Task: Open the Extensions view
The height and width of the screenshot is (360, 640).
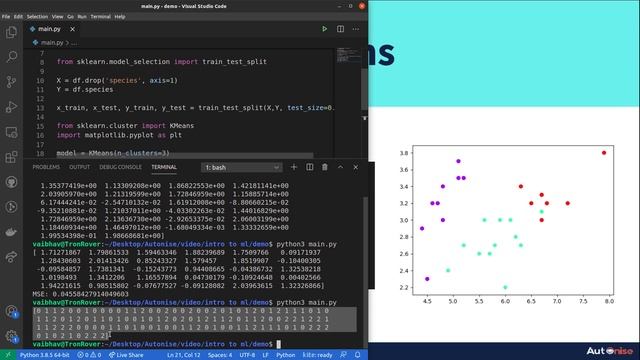Action: pos(11,157)
